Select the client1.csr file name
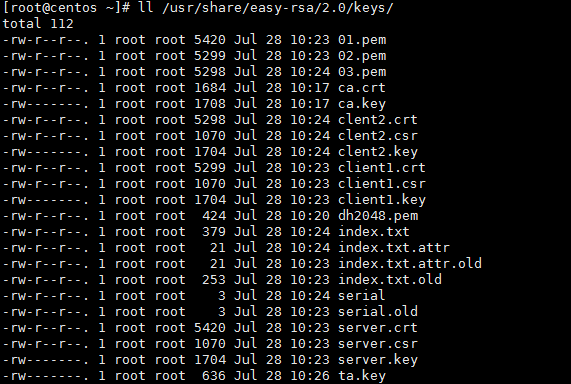 pyautogui.click(x=382, y=184)
